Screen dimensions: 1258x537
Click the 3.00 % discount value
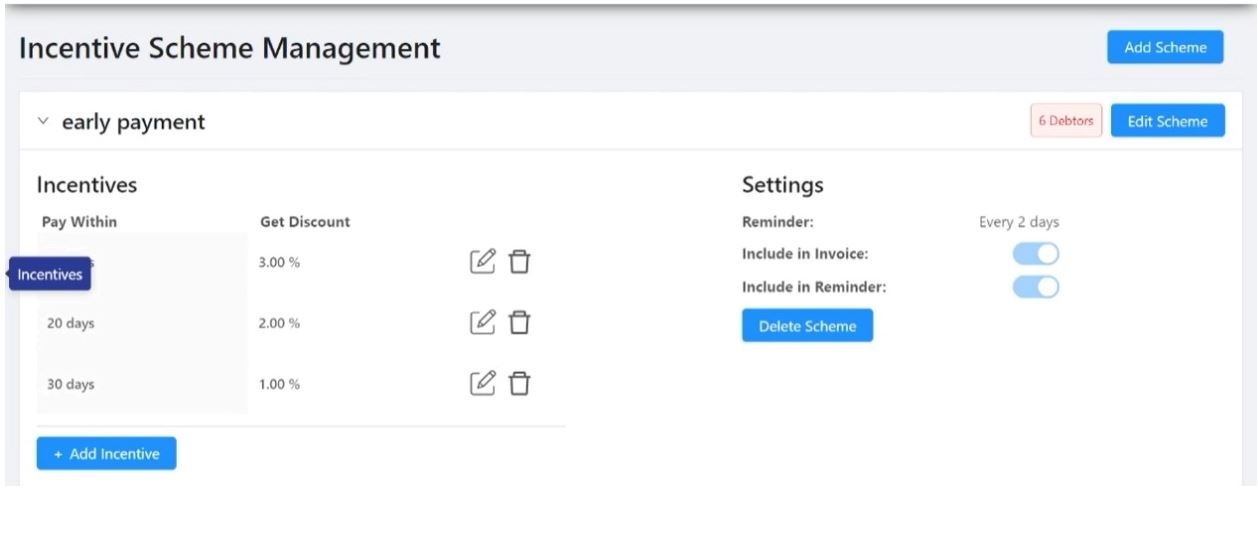click(280, 263)
